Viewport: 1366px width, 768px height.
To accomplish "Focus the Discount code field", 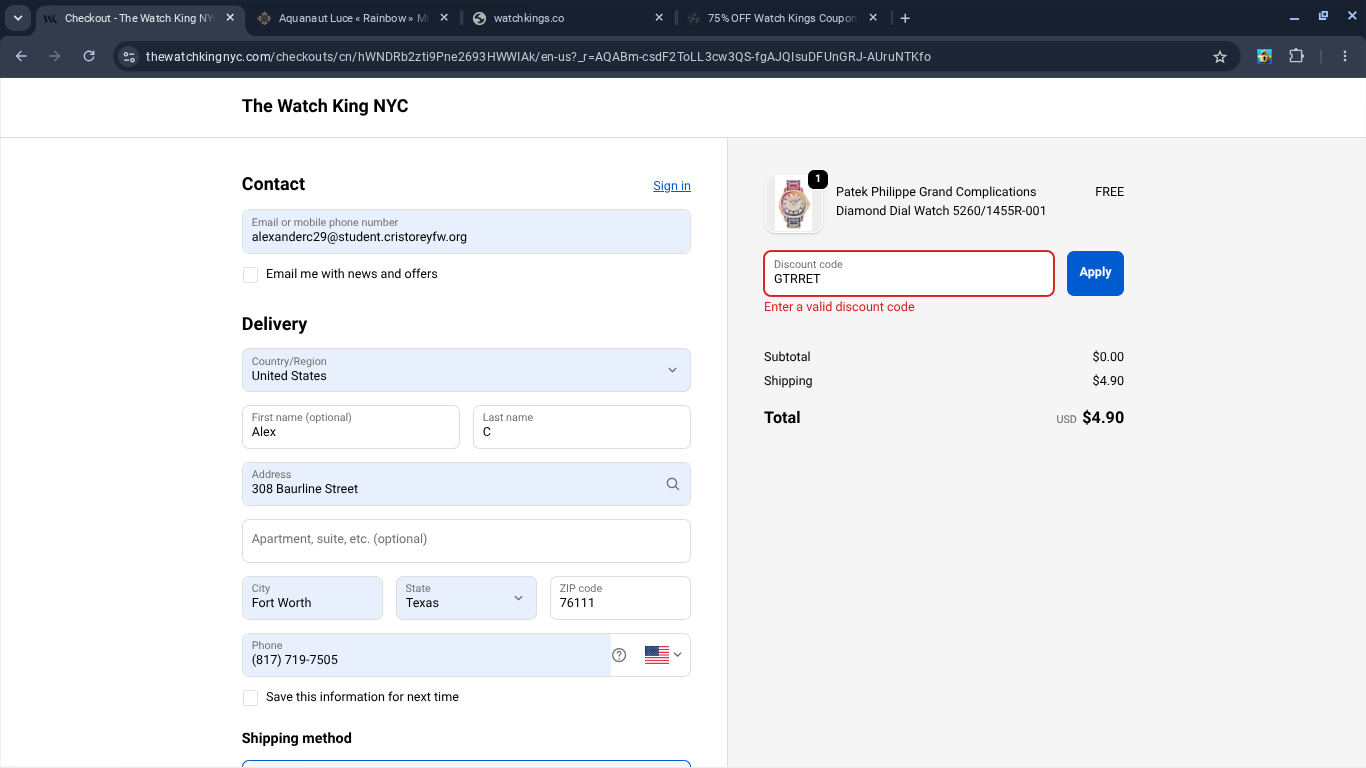I will [x=909, y=273].
